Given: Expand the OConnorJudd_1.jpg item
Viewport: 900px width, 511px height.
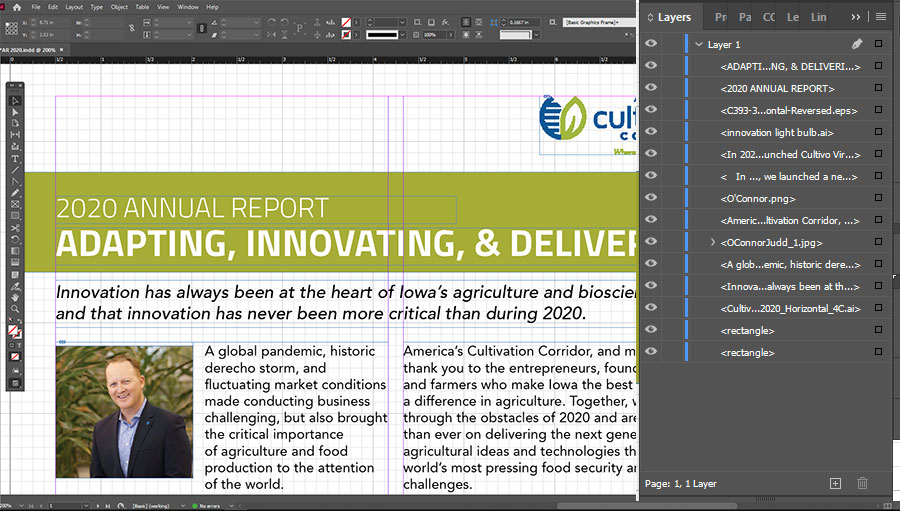Looking at the screenshot, I should pyautogui.click(x=712, y=242).
